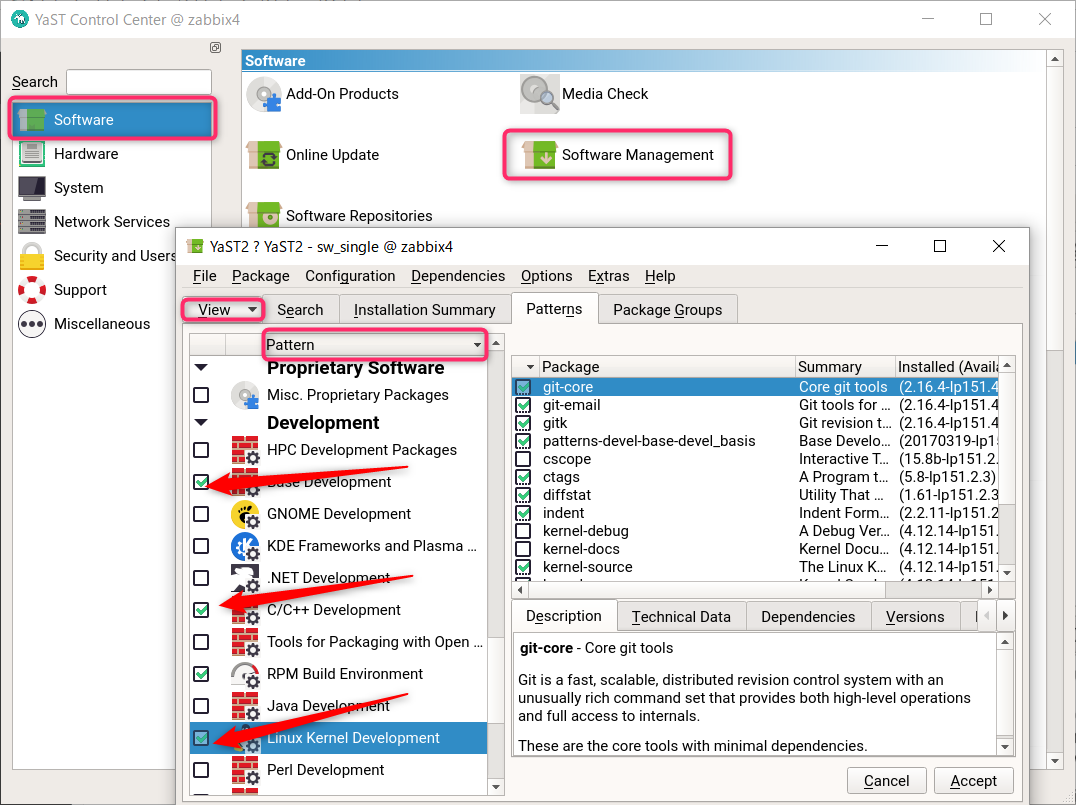Open the Extras menu
This screenshot has width=1076, height=805.
609,276
